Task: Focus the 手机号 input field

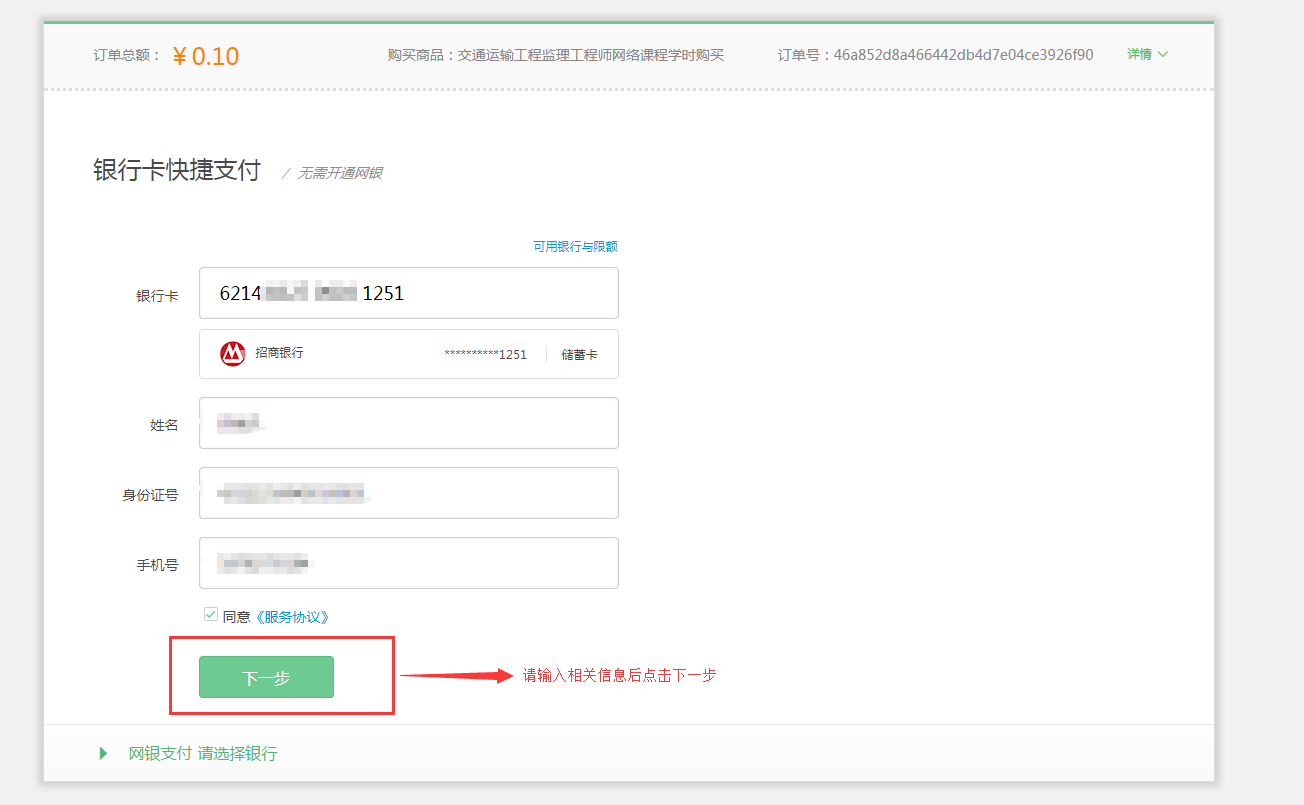Action: tap(409, 563)
